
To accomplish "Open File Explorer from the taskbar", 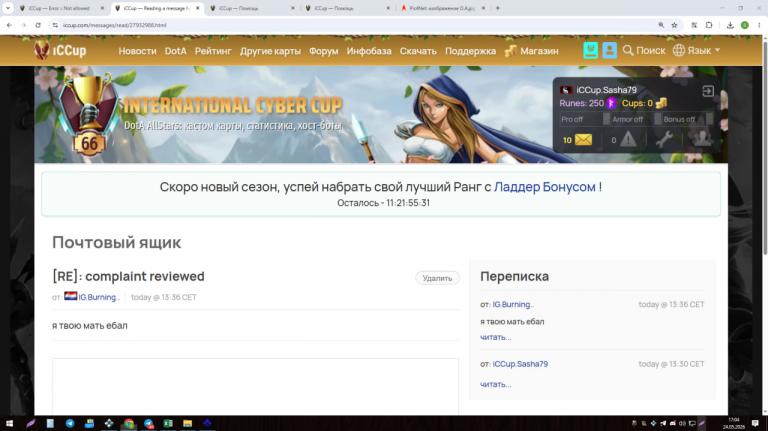I will 188,423.
